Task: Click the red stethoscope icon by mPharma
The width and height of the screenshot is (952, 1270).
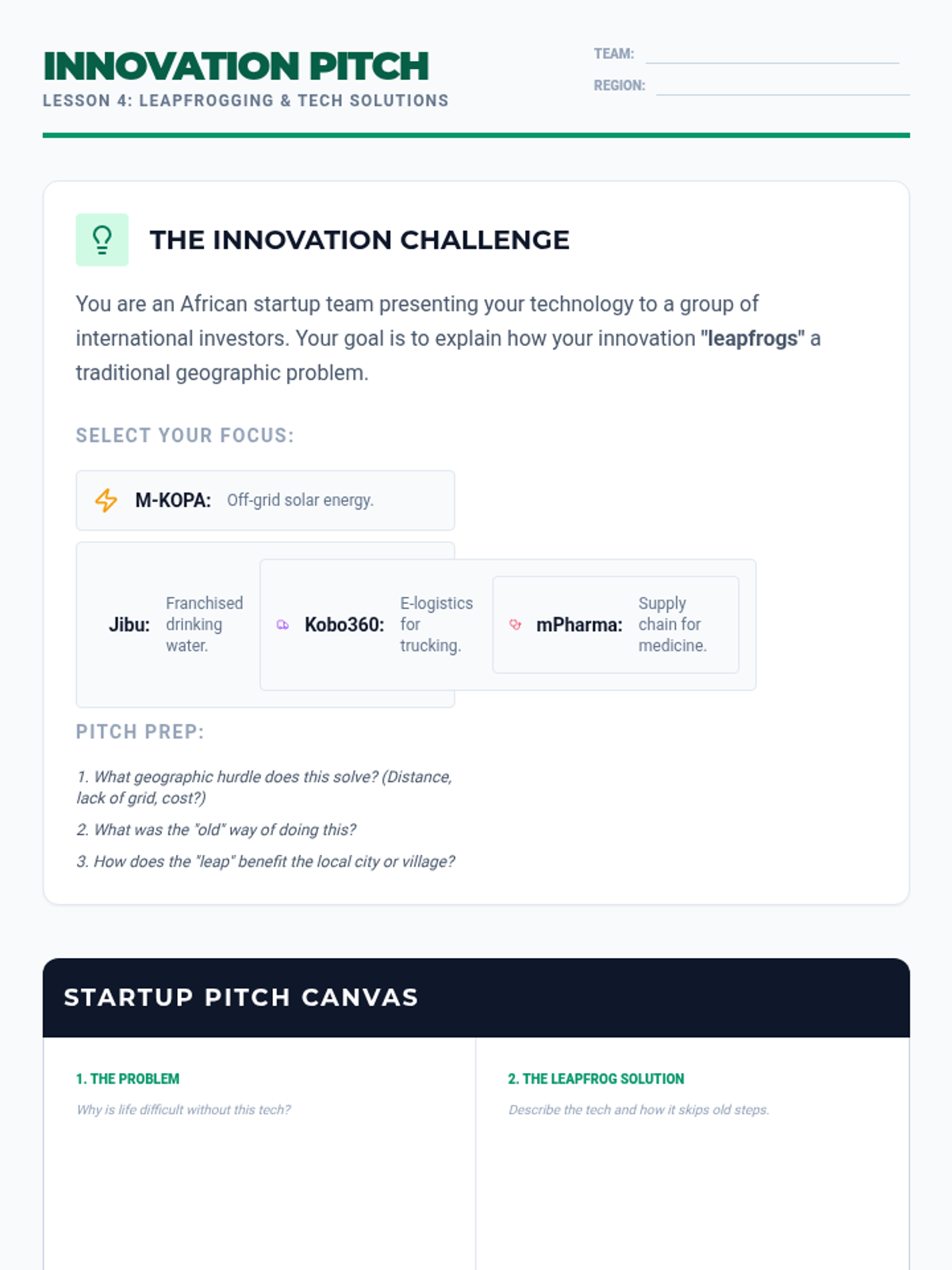Action: pyautogui.click(x=516, y=625)
